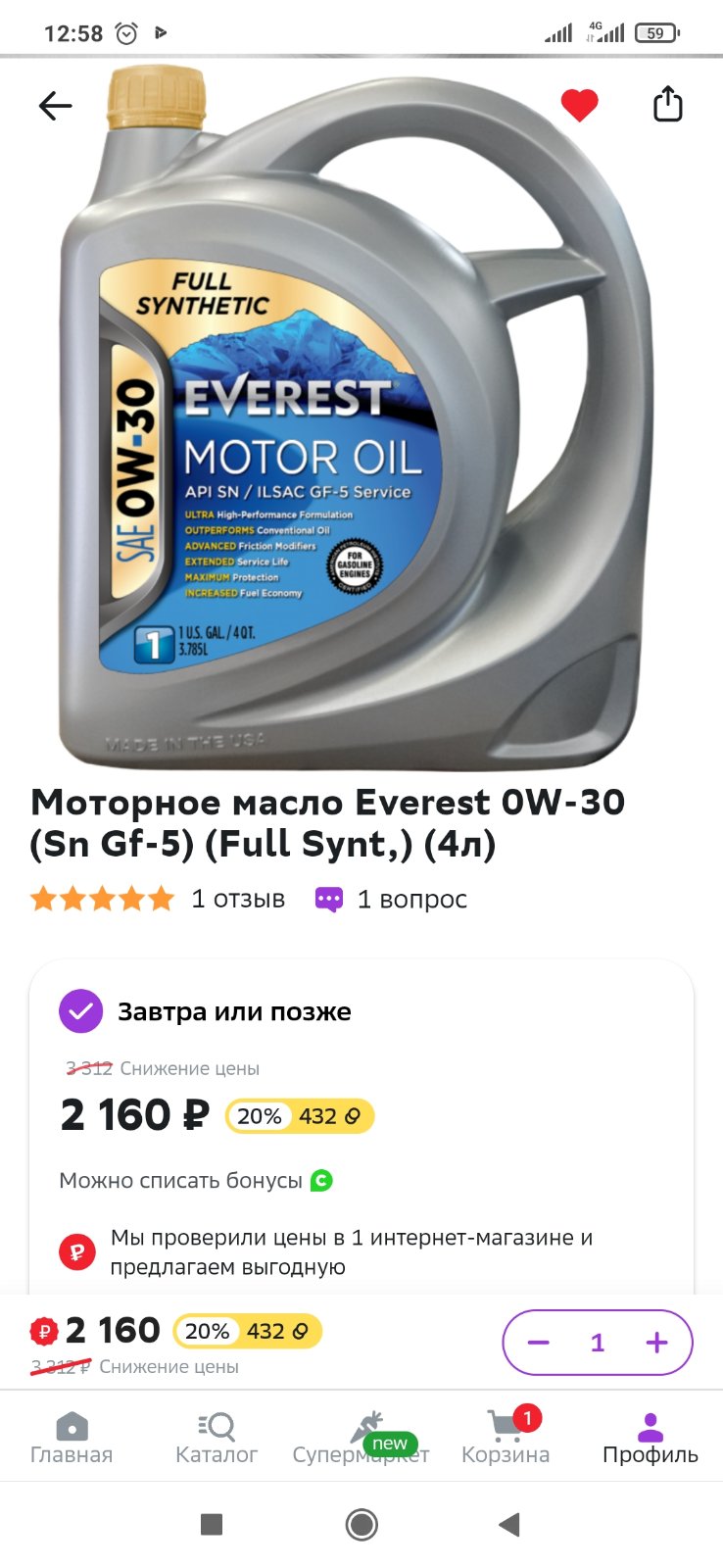Select the Завтра или позже delivery checkmark

point(81,1011)
